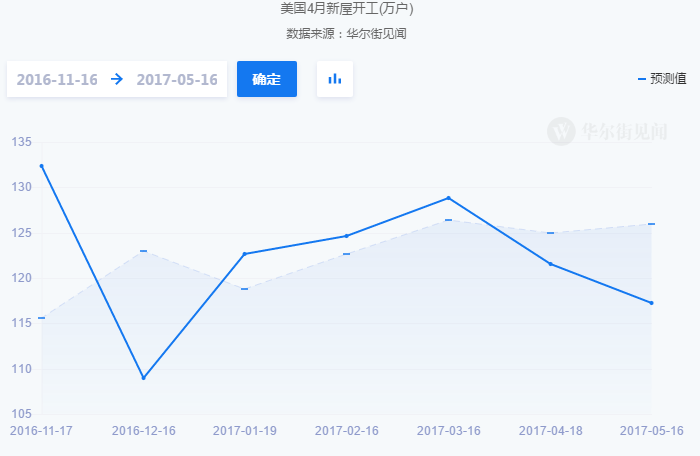
Task: Click final blue data point at 2017-05-16
Action: point(651,303)
